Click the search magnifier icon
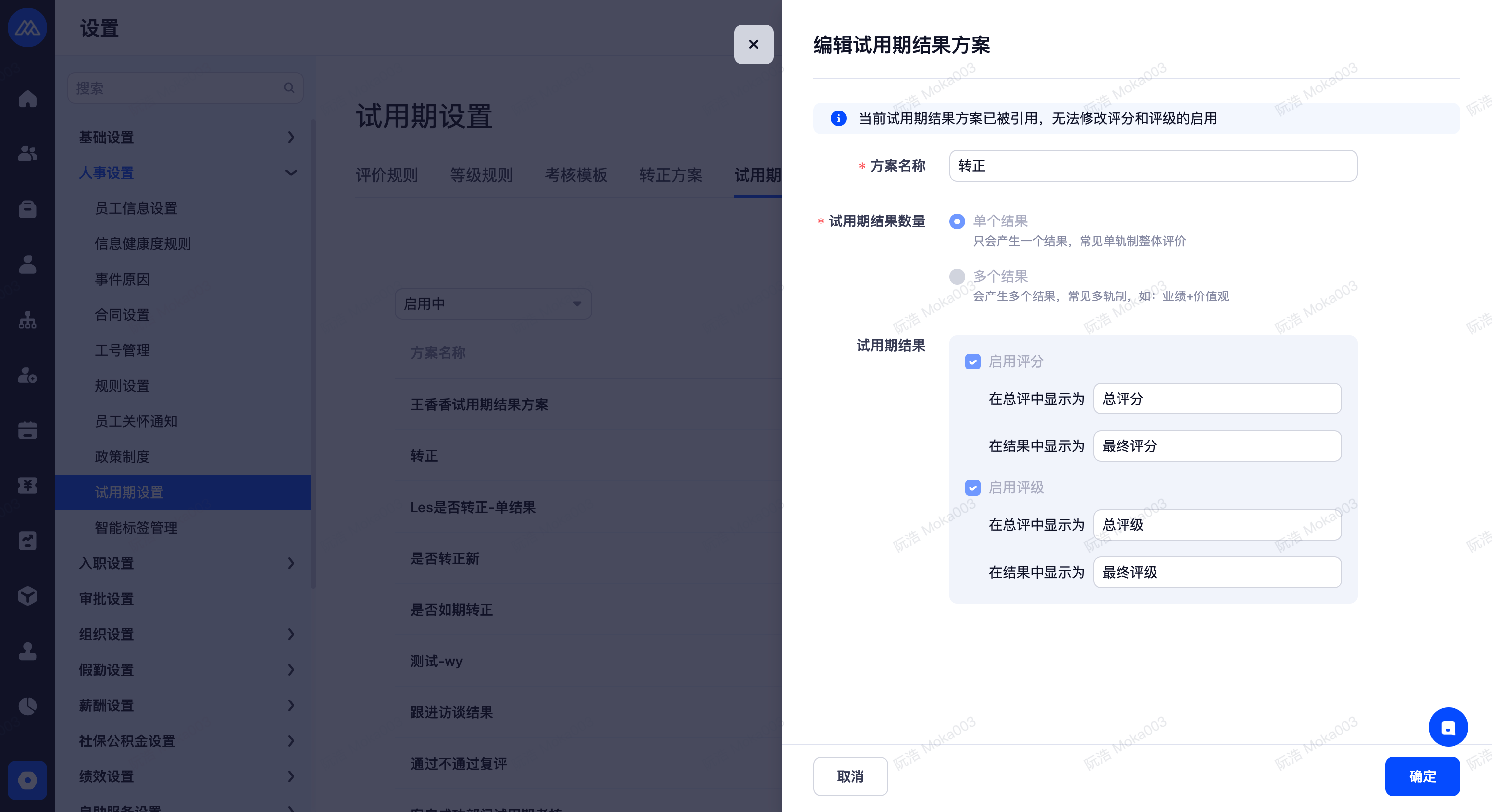 pos(289,88)
